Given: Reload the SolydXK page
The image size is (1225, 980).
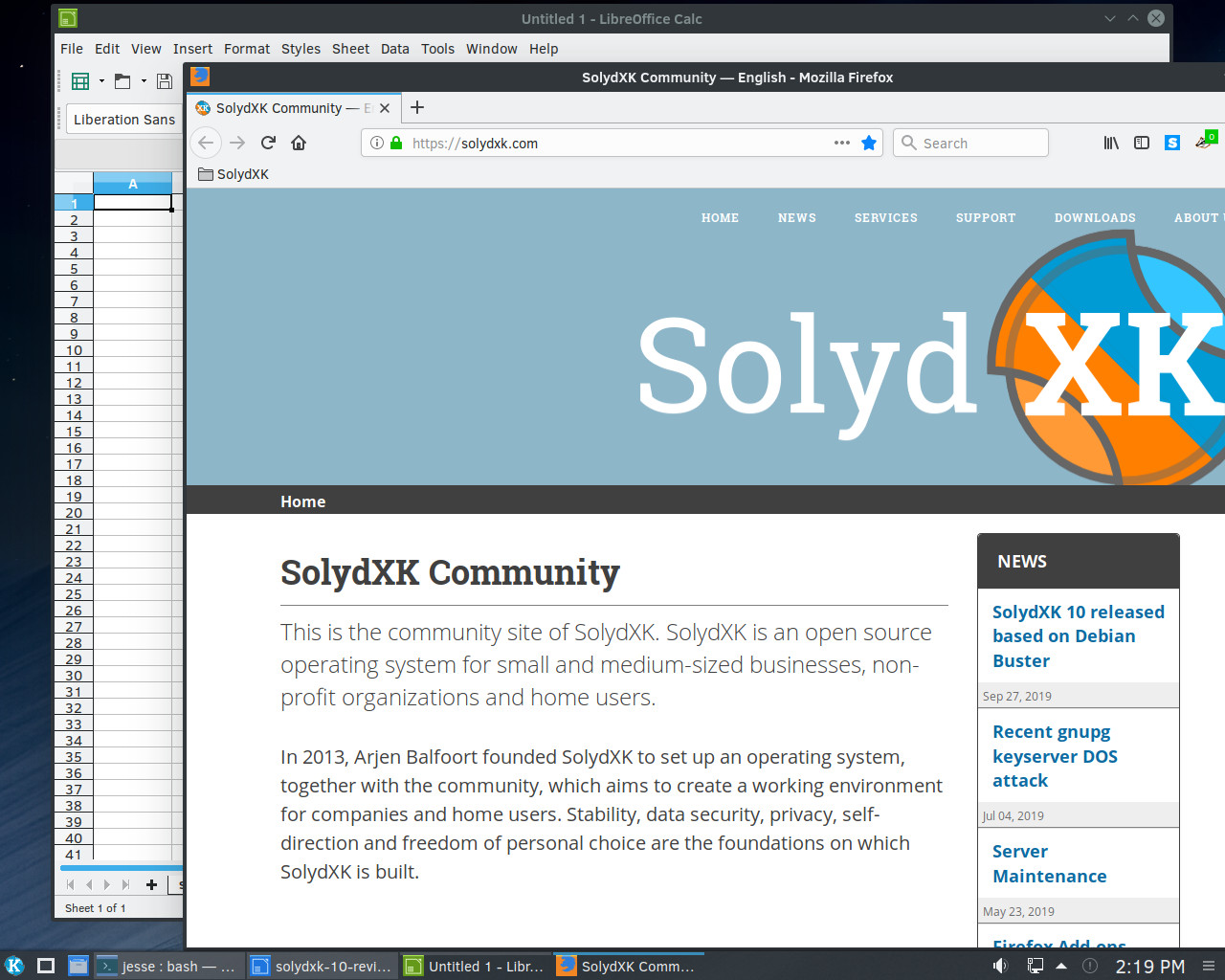Looking at the screenshot, I should [x=268, y=143].
